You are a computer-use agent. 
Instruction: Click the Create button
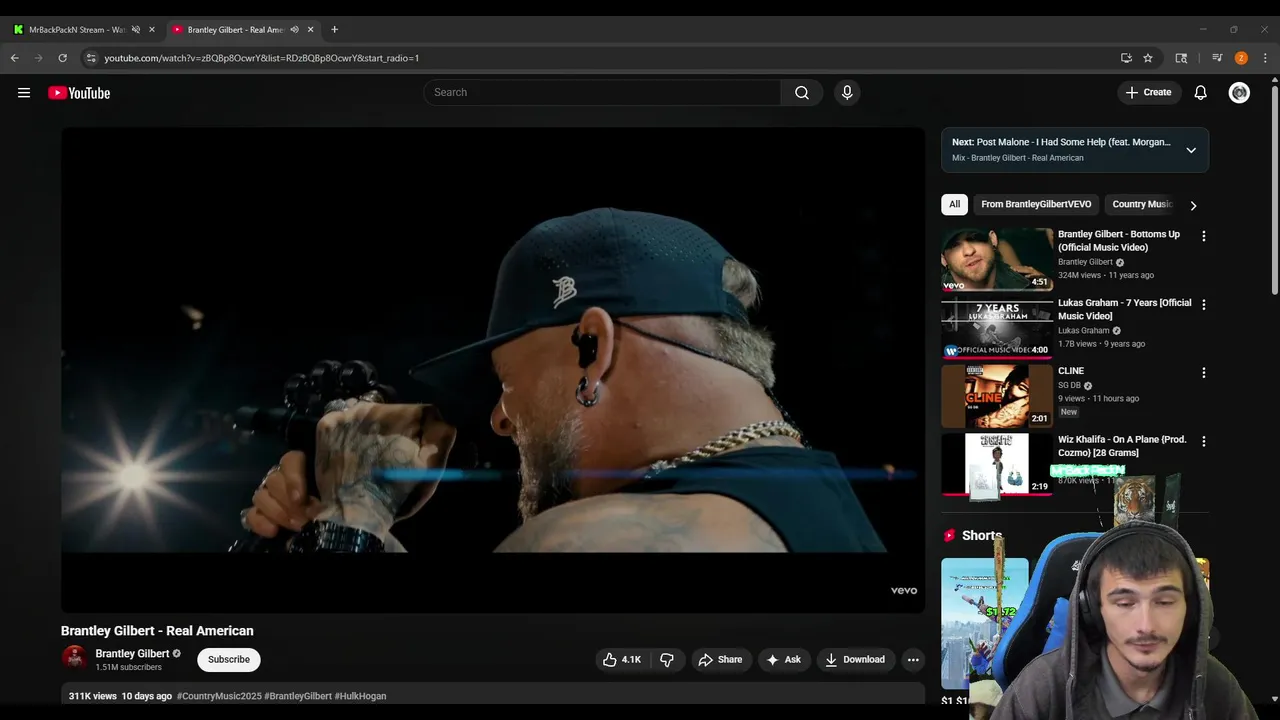click(x=1148, y=92)
